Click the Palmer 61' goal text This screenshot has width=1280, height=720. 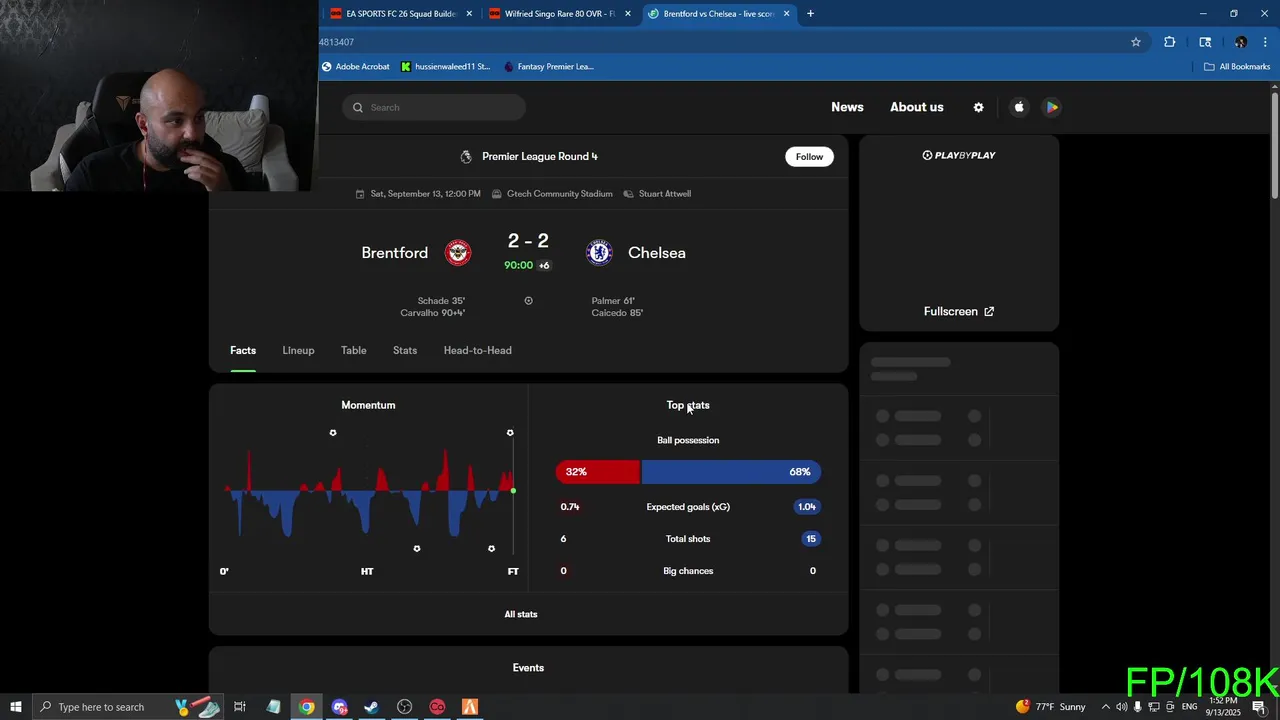[x=613, y=301]
